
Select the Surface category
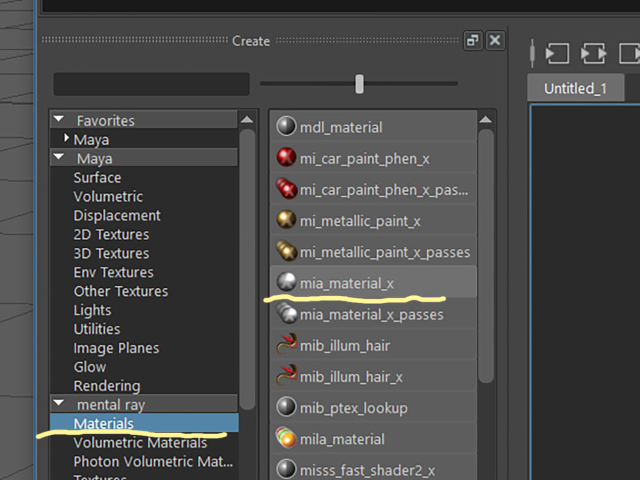pos(97,178)
